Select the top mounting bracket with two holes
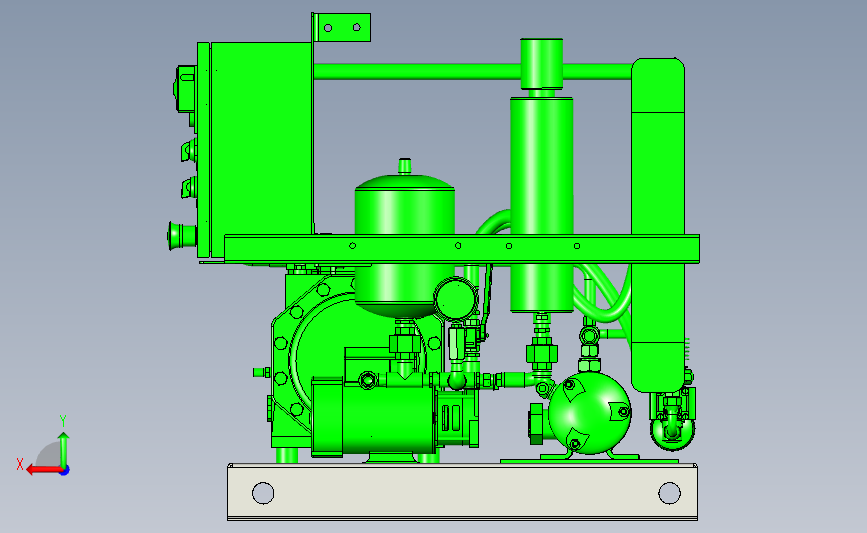This screenshot has width=867, height=533. coord(342,27)
